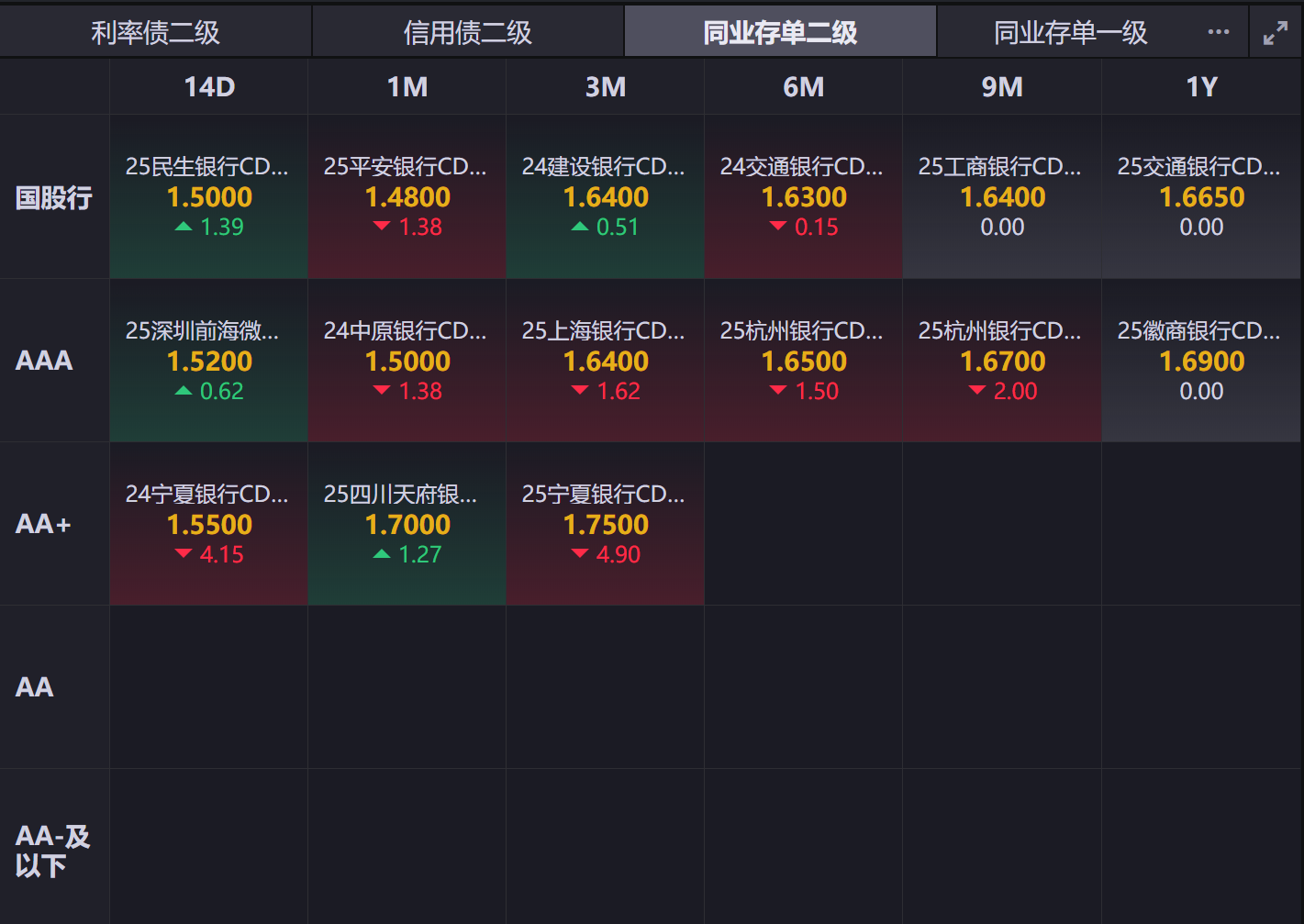The height and width of the screenshot is (924, 1304).
Task: Select the AAA row label
Action: click(54, 361)
